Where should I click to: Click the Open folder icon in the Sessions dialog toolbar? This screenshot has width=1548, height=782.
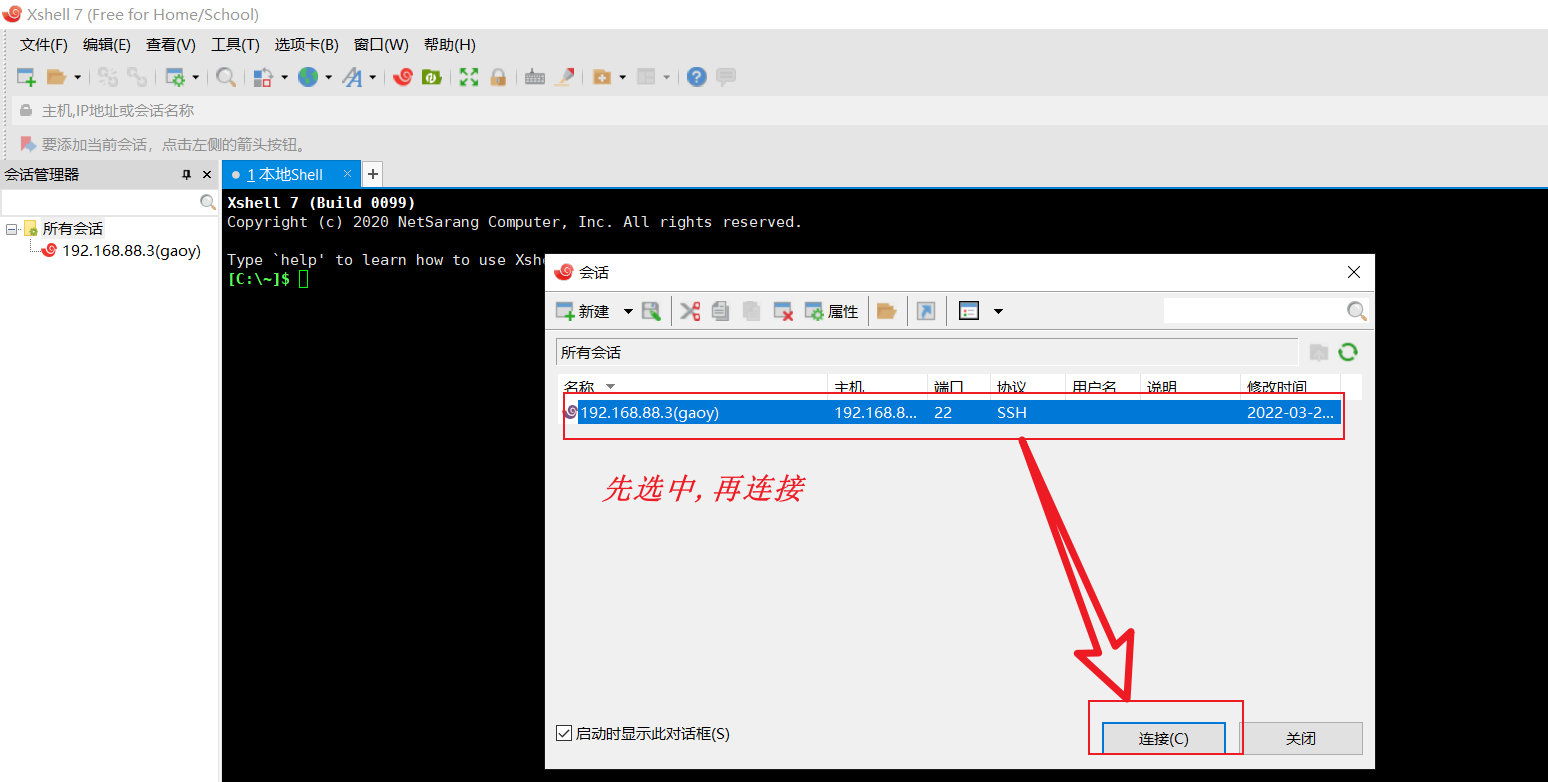click(886, 311)
